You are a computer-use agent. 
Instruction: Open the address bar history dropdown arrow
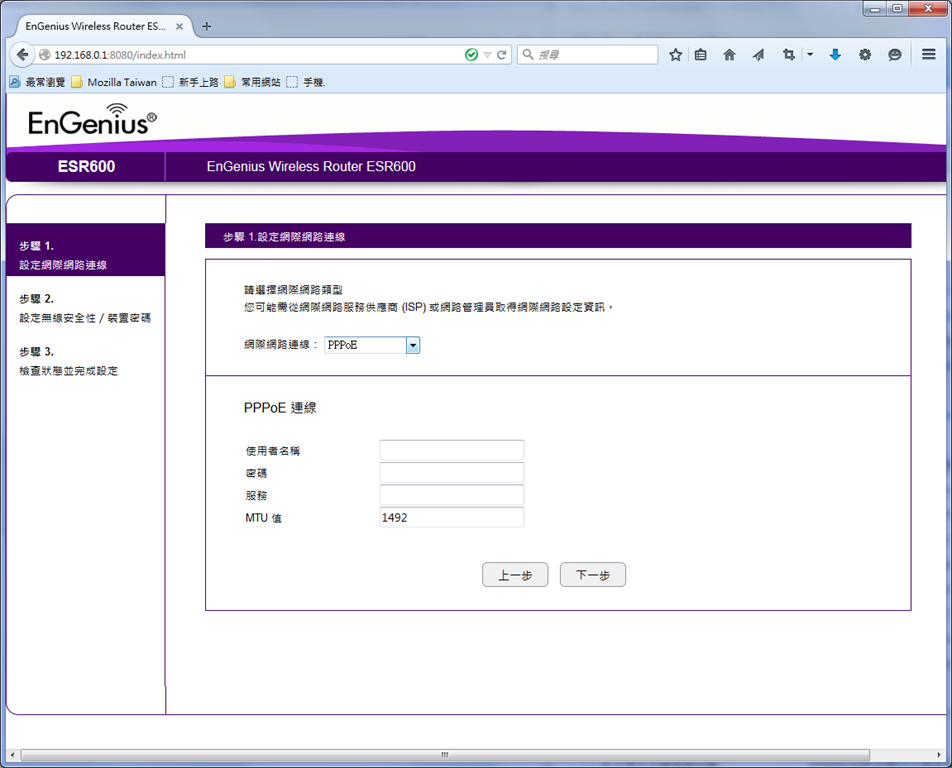point(487,55)
